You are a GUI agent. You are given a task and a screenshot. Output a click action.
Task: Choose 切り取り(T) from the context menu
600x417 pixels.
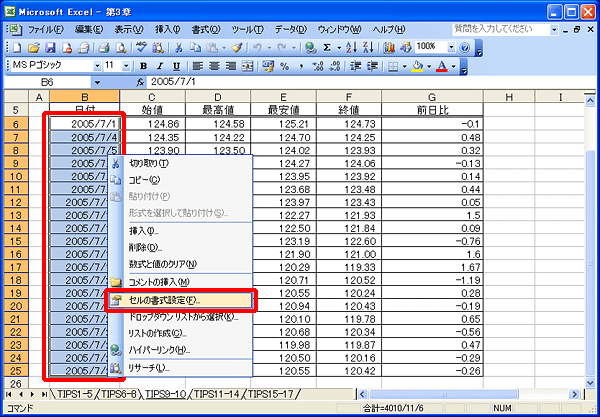(x=179, y=163)
